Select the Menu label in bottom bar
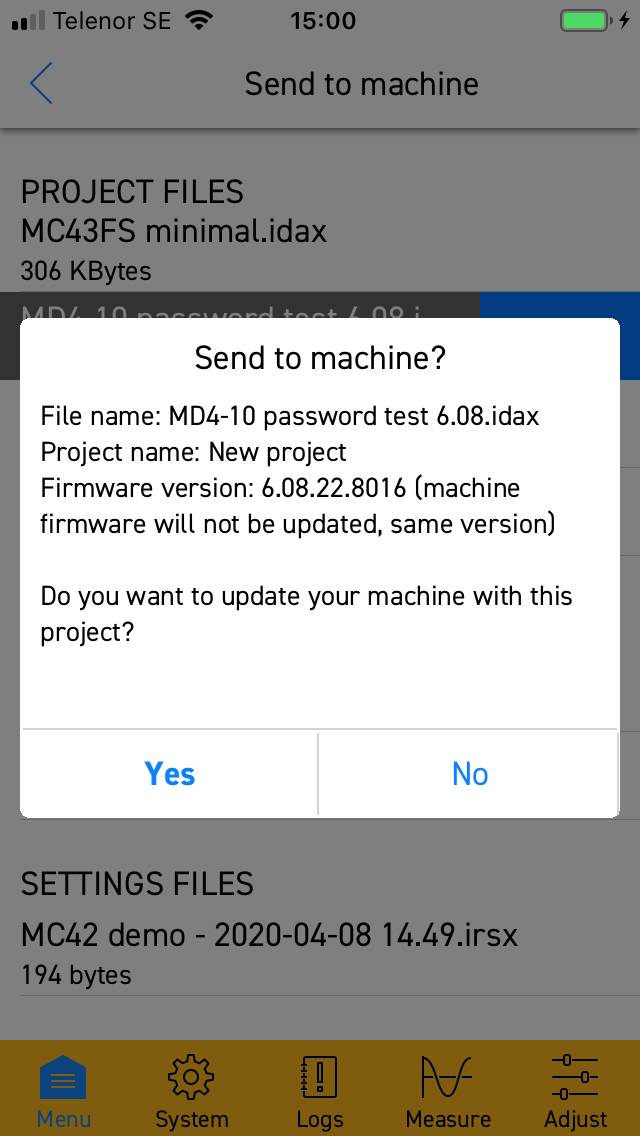This screenshot has height=1136, width=640. click(64, 1119)
